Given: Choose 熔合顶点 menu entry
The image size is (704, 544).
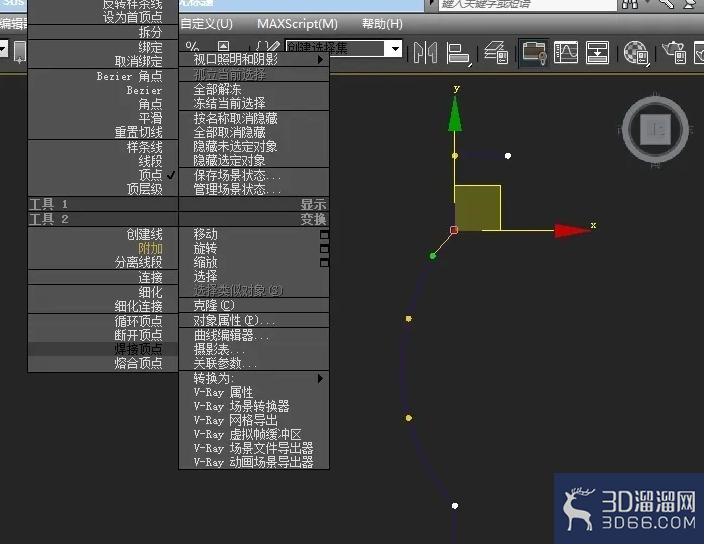Looking at the screenshot, I should 103,363.
